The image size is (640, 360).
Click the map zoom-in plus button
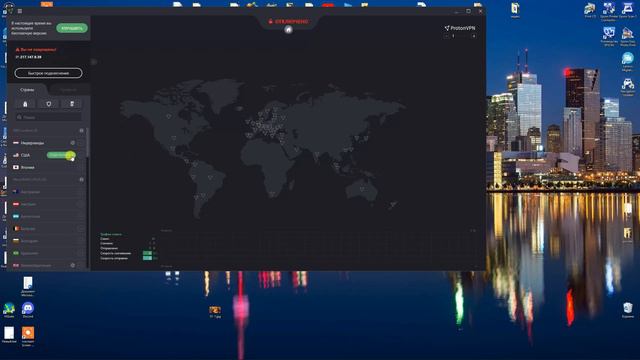pyautogui.click(x=474, y=36)
